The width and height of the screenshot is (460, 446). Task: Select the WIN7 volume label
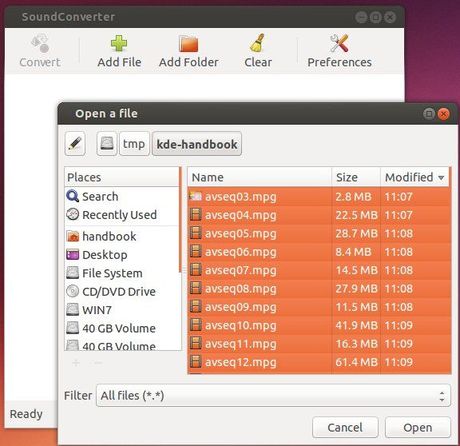coord(97,310)
